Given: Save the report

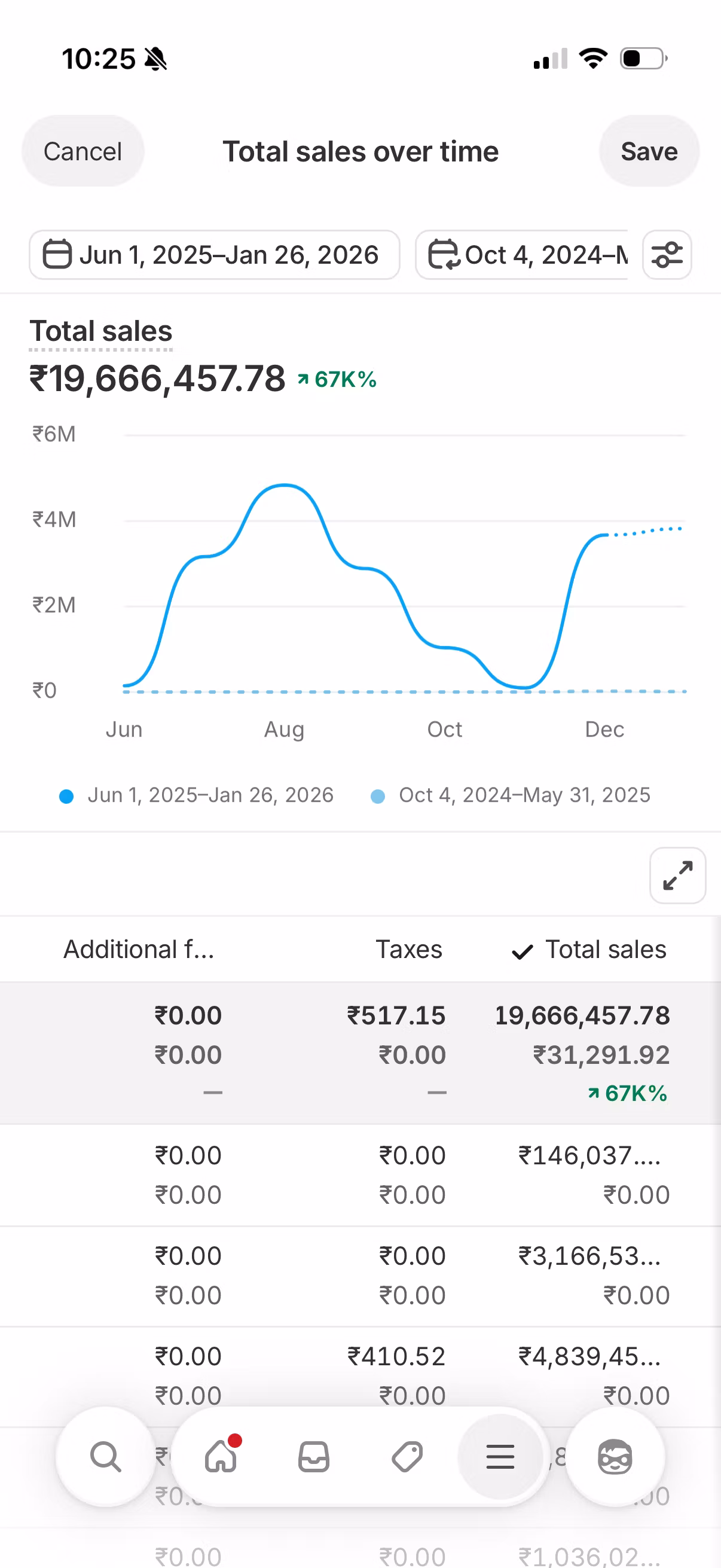Looking at the screenshot, I should coord(649,151).
